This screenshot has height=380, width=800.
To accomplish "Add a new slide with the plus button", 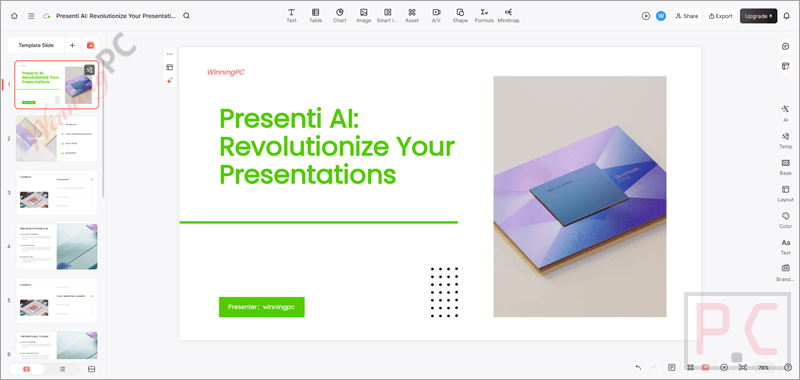I will (72, 45).
